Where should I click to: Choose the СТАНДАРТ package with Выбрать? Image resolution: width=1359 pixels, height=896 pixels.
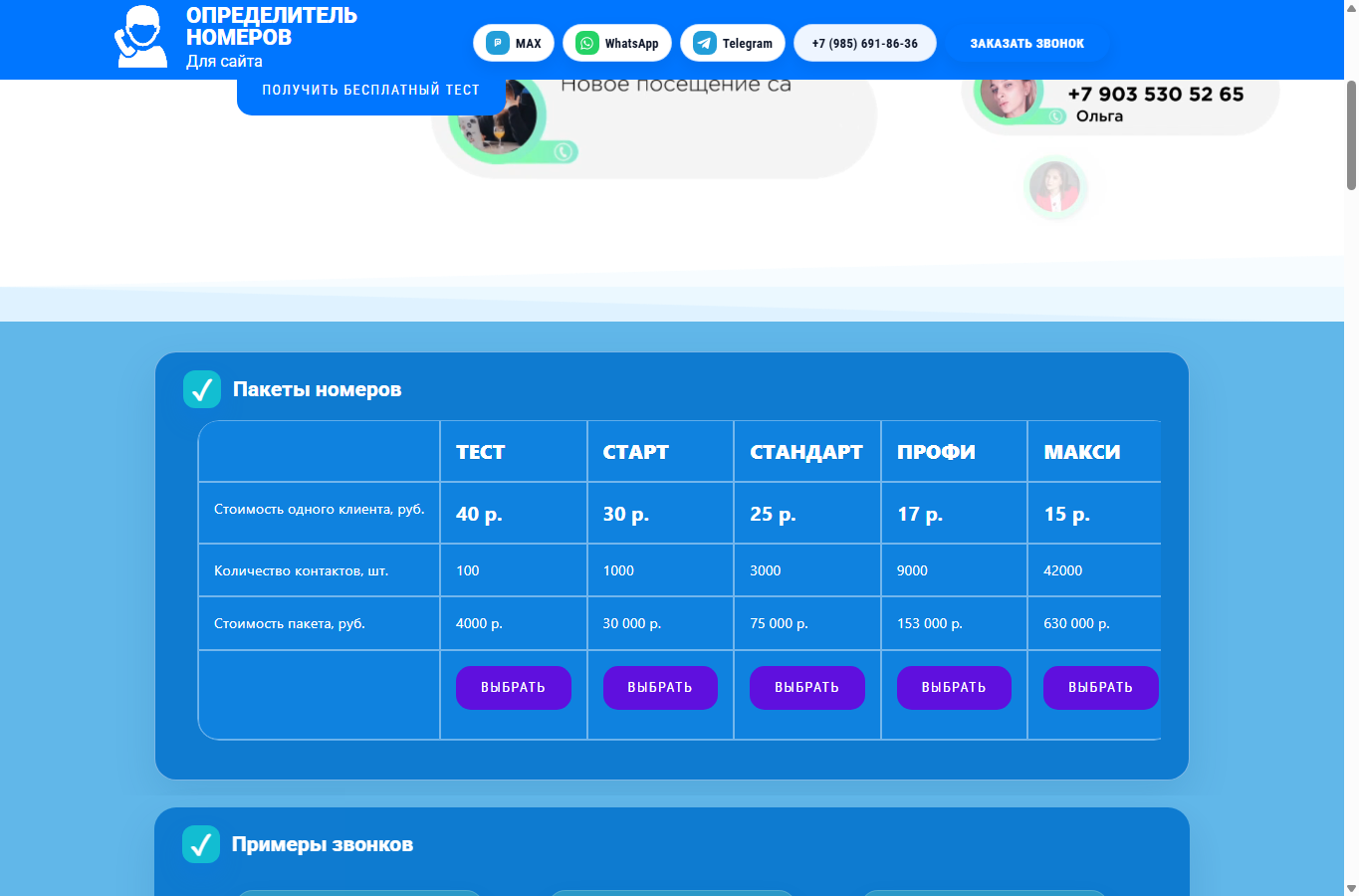807,688
